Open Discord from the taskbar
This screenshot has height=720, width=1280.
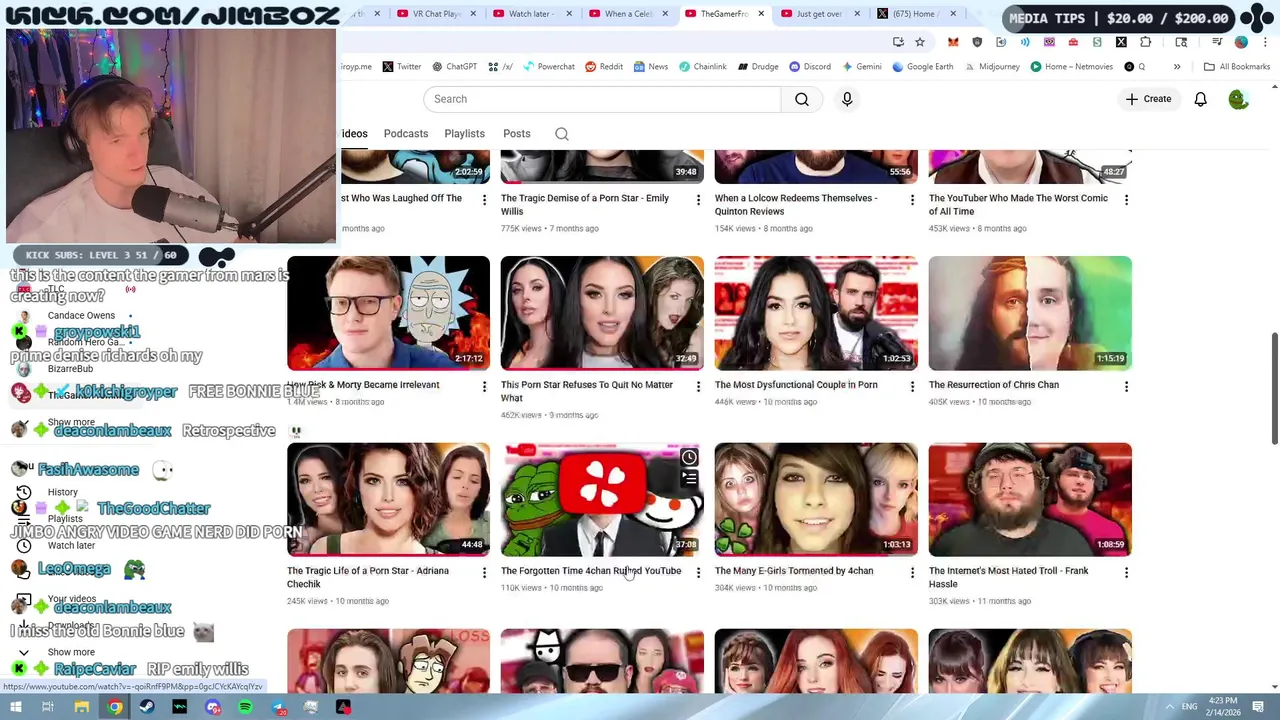coord(213,707)
